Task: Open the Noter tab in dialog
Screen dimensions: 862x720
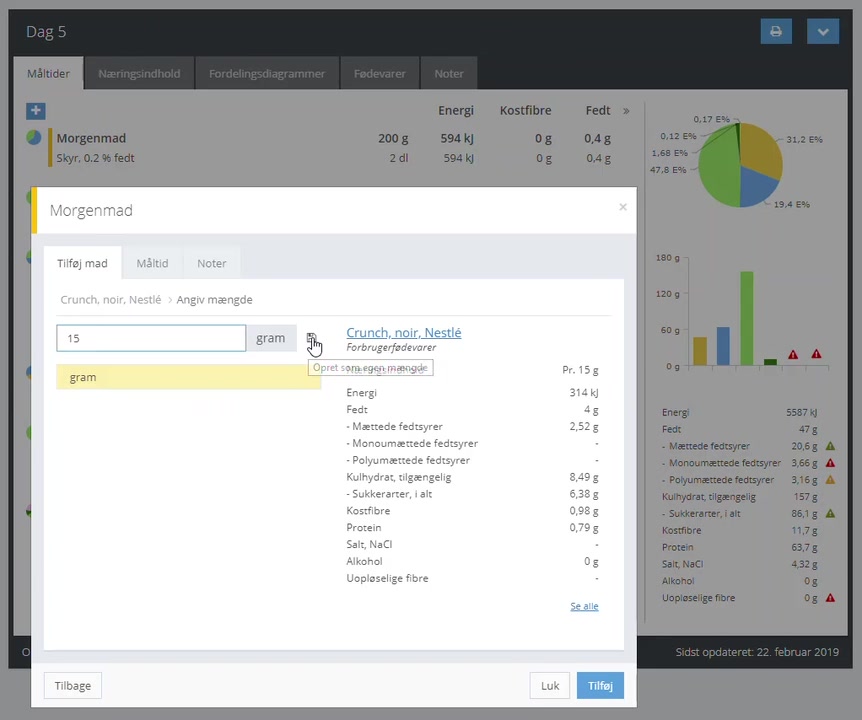Action: tap(211, 263)
